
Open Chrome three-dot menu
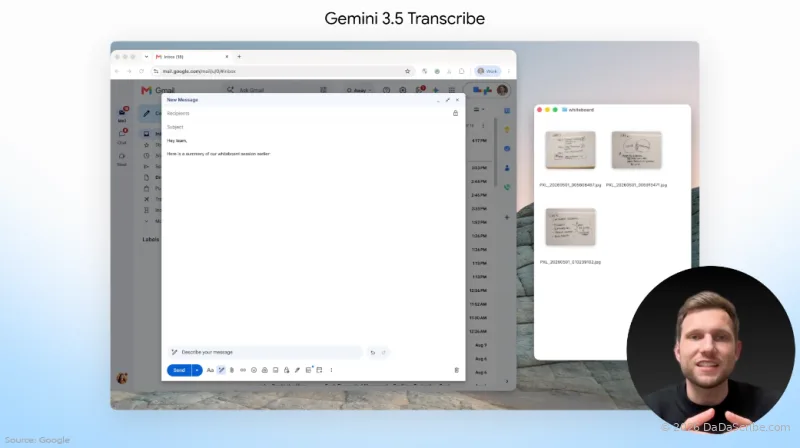[x=509, y=71]
